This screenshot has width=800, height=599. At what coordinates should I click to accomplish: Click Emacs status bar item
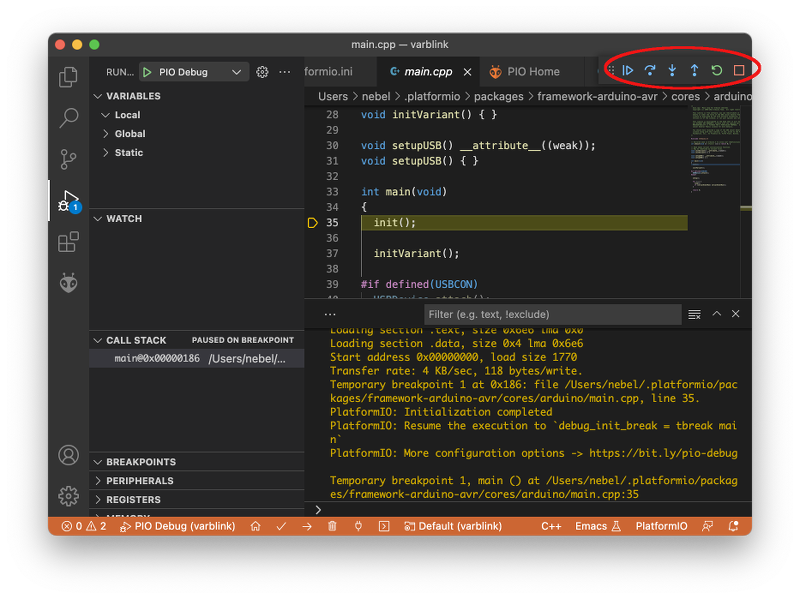coord(597,526)
